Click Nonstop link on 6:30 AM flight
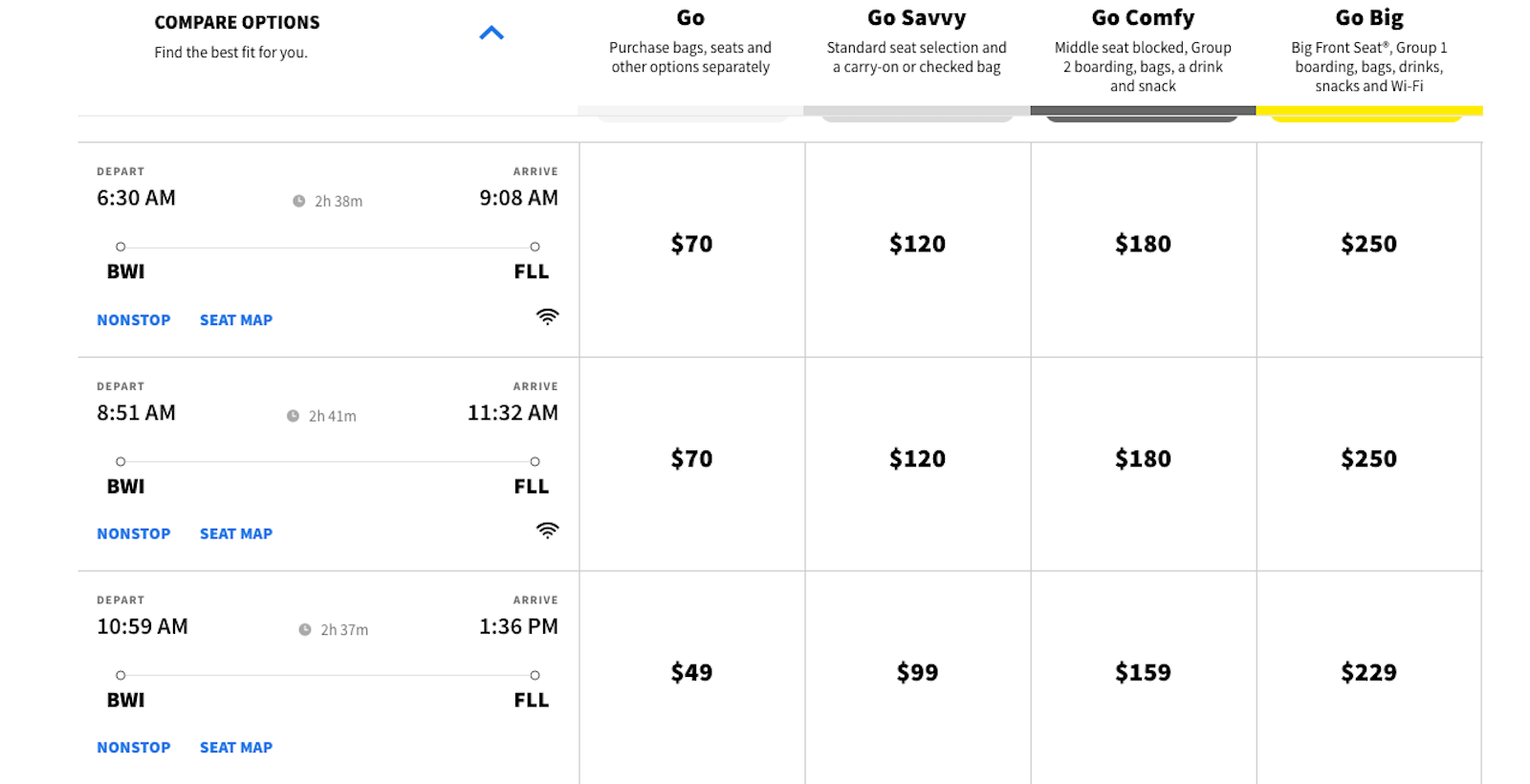Screen dimensions: 1530x784 tap(134, 320)
